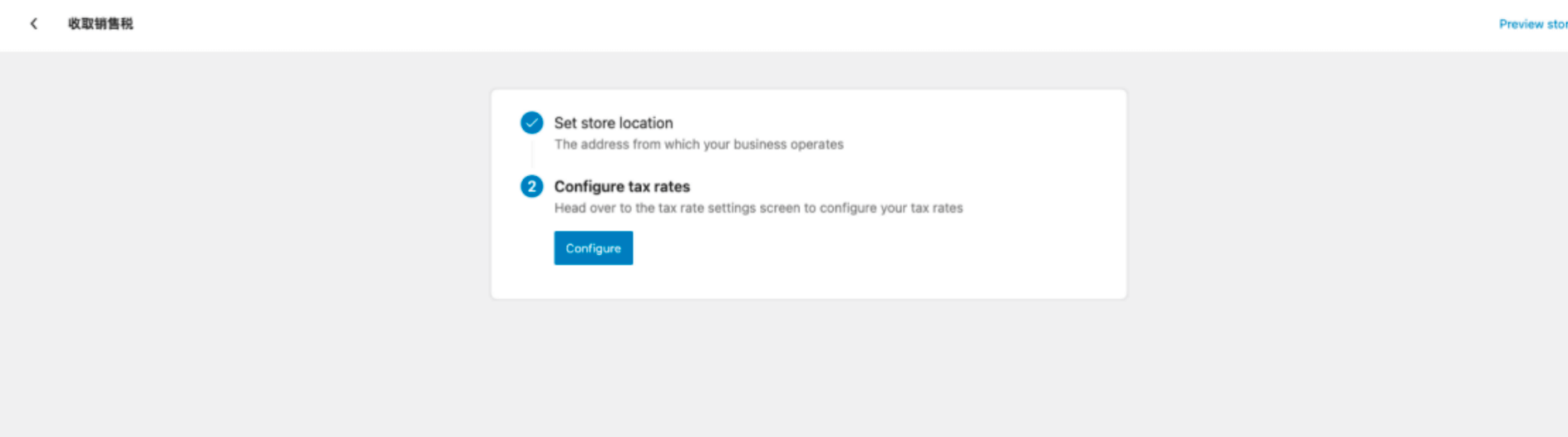Open the Set store location step title
Screen dimensions: 1568x437
click(x=614, y=123)
